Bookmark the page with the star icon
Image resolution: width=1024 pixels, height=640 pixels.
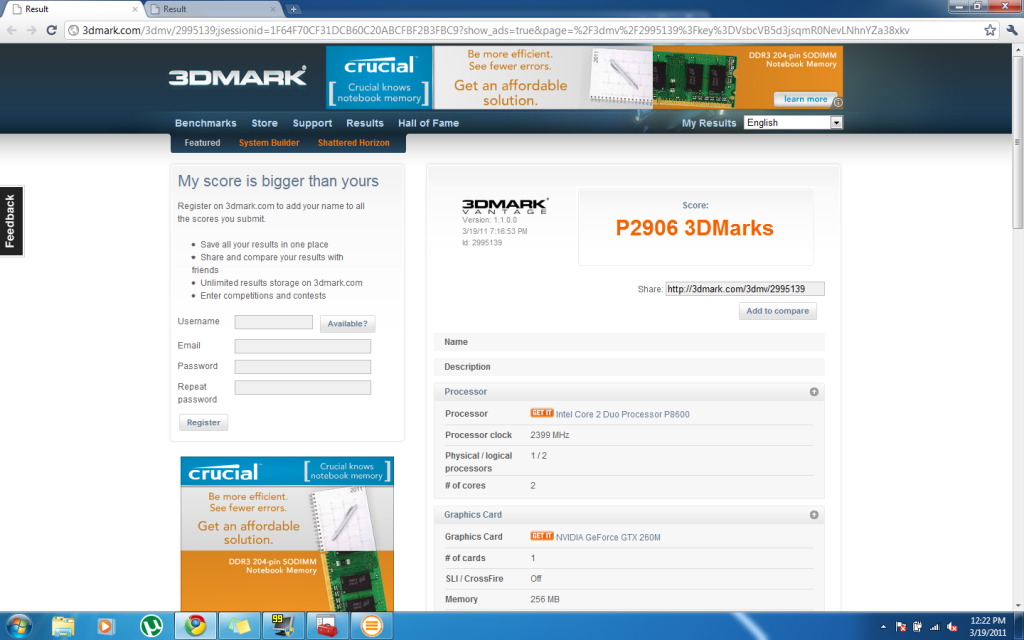[990, 30]
